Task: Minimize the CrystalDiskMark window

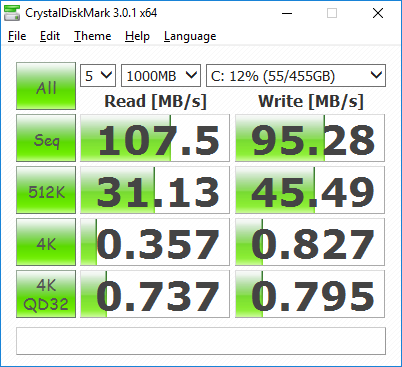Action: (287, 13)
